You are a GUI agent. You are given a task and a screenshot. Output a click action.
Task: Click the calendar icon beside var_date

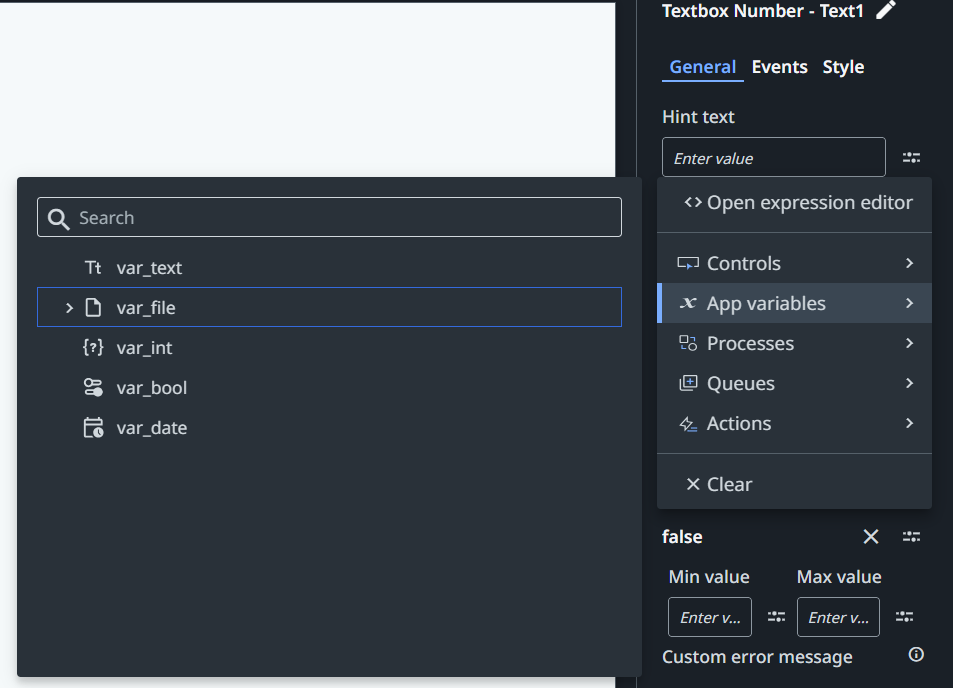[92, 427]
